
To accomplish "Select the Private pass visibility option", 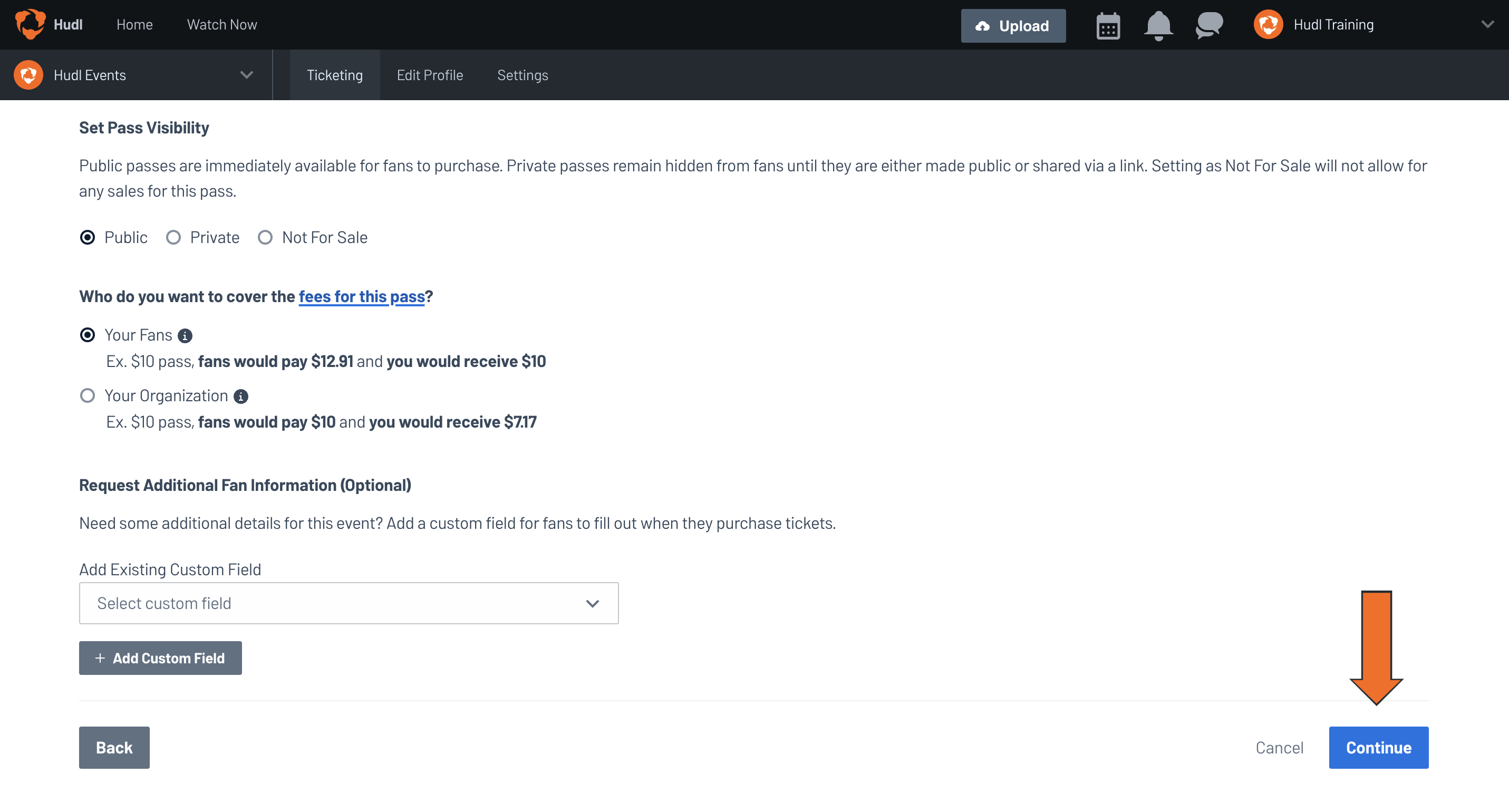I will (x=173, y=237).
